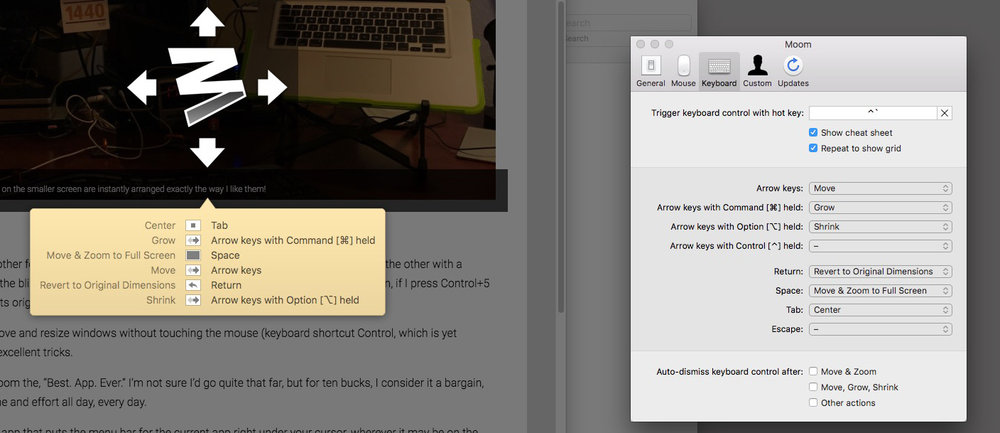
Task: Click the Search field behind Moom window
Action: pos(627,23)
